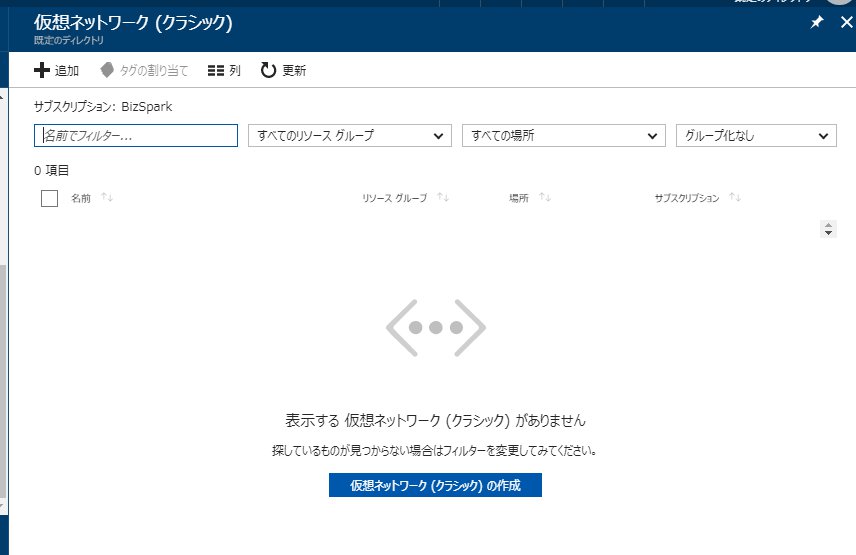
Task: Click the list's small scroll-up arrow
Action: [x=828, y=225]
